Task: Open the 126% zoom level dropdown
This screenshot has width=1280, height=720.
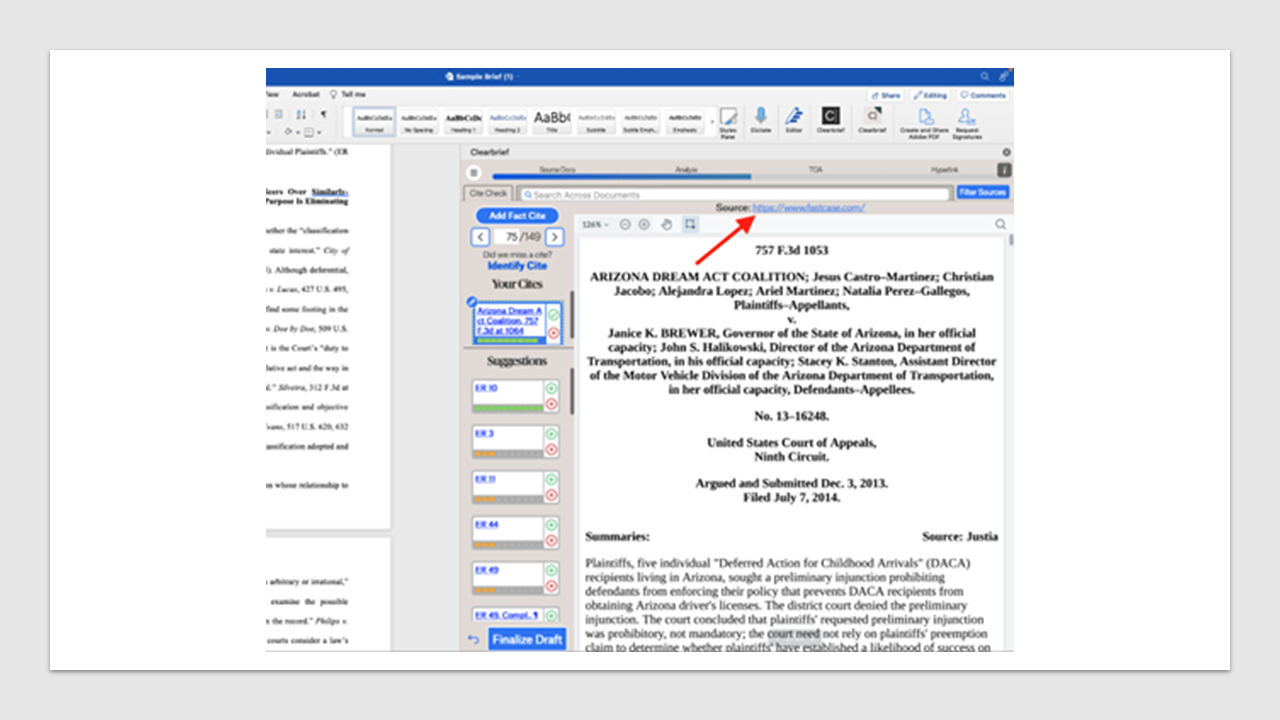Action: click(596, 225)
